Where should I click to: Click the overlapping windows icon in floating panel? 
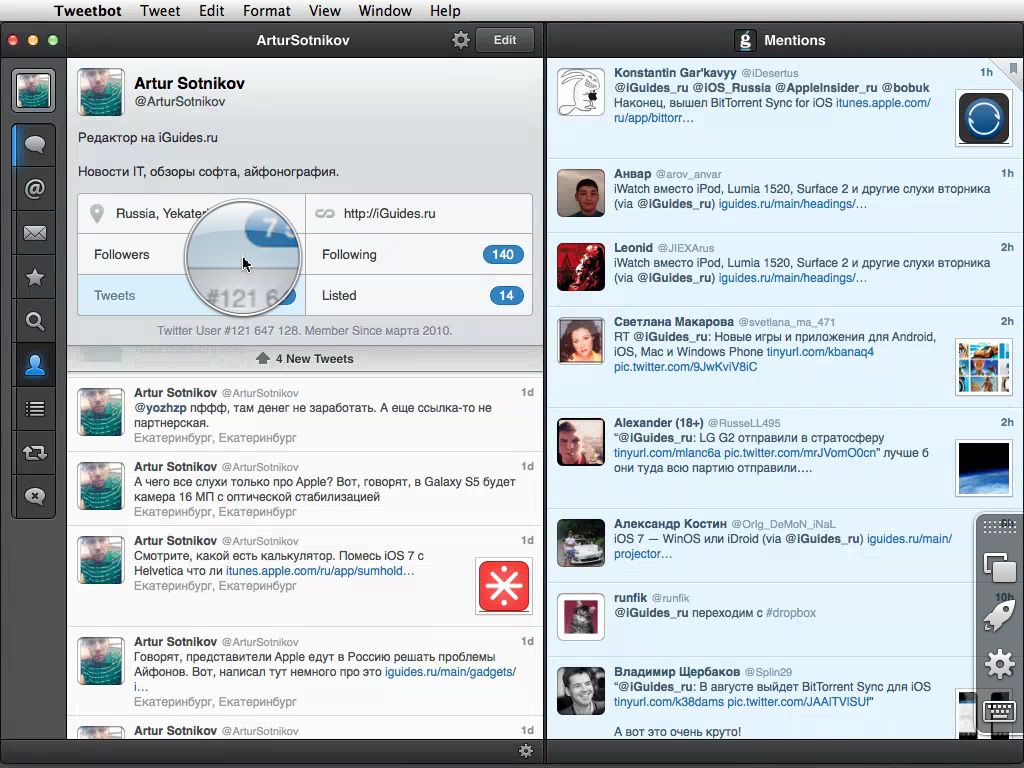click(1000, 567)
